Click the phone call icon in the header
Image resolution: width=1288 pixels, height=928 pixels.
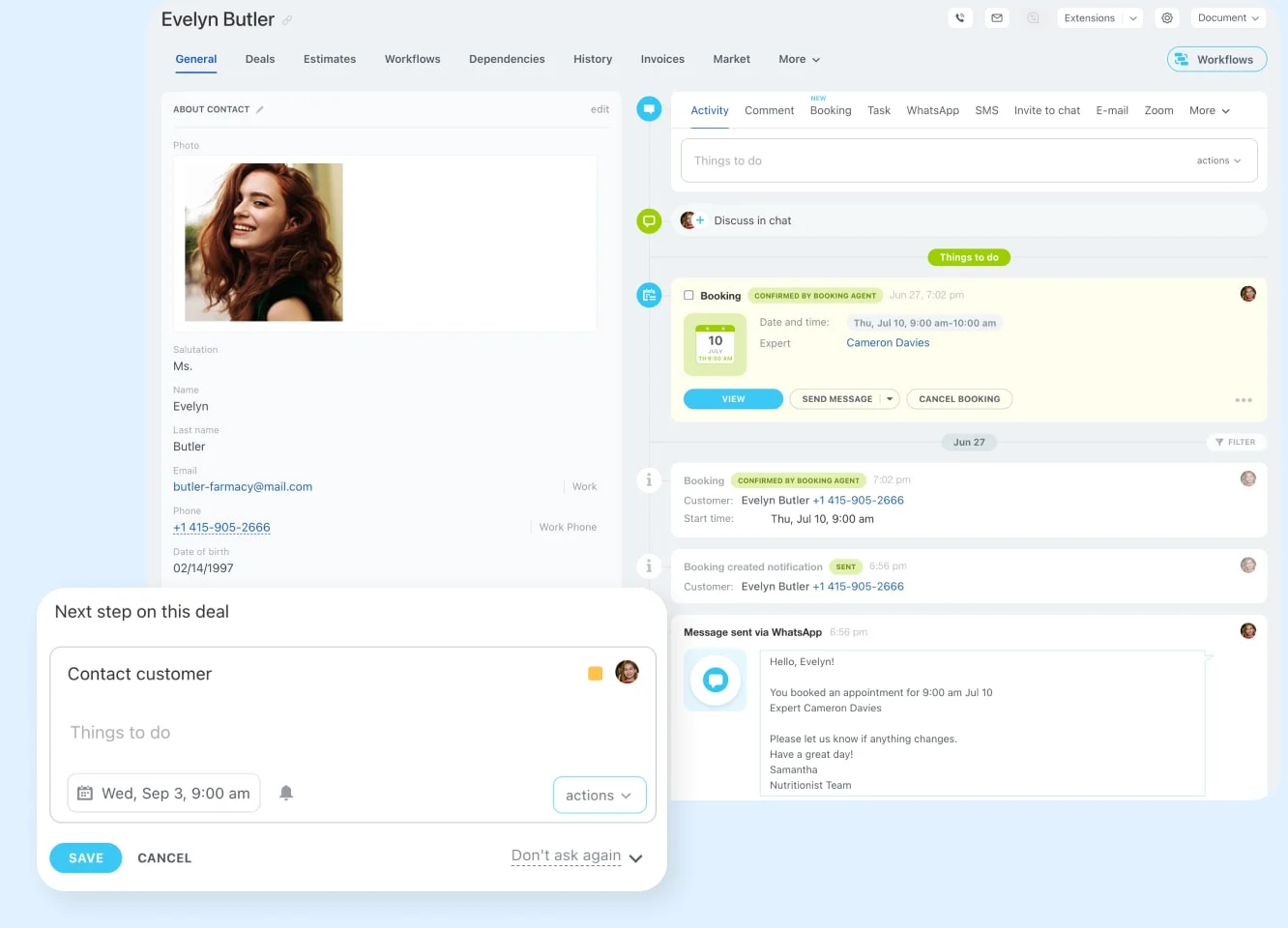click(959, 17)
